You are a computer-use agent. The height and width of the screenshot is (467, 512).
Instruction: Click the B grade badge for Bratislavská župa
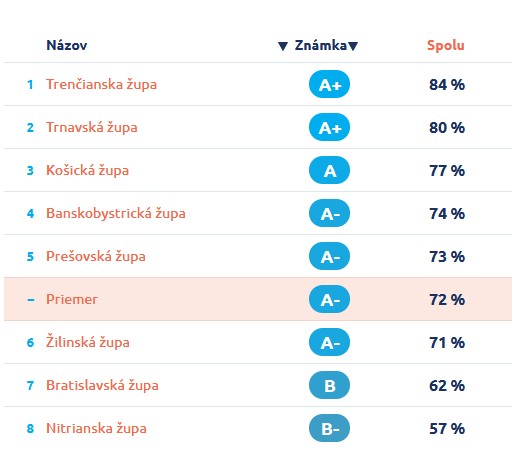(329, 385)
